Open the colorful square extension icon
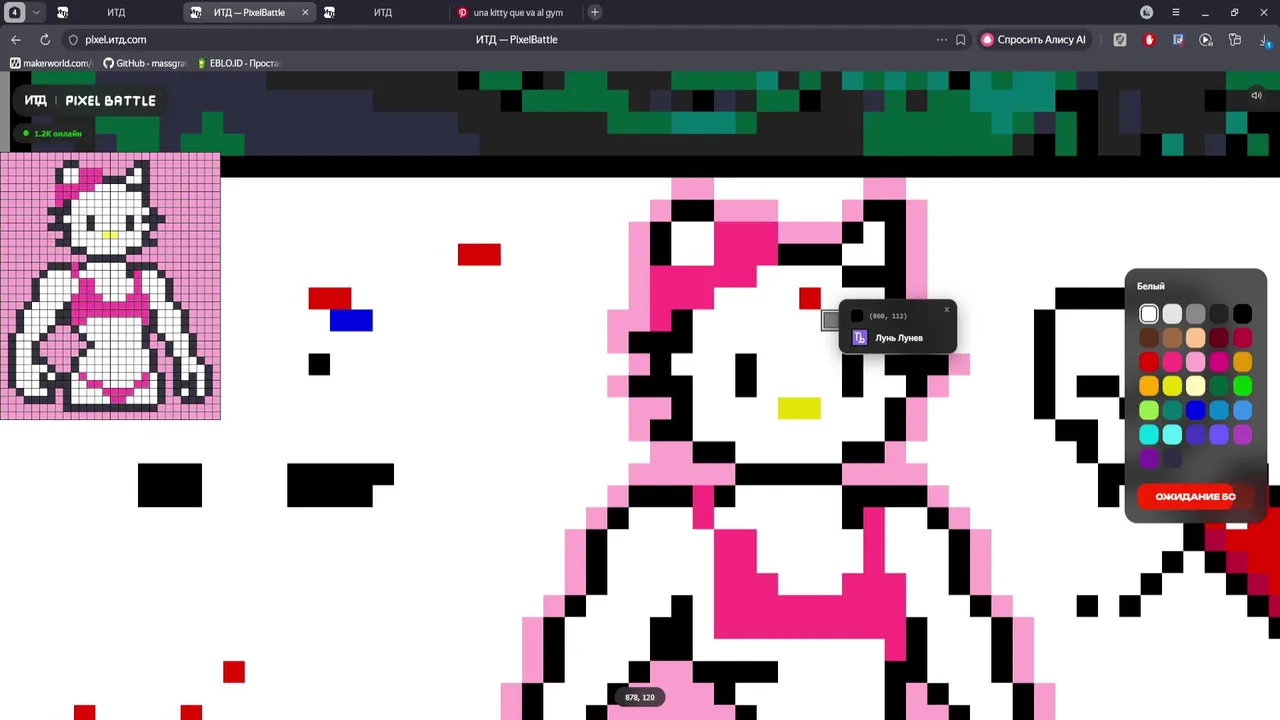 pyautogui.click(x=1178, y=40)
